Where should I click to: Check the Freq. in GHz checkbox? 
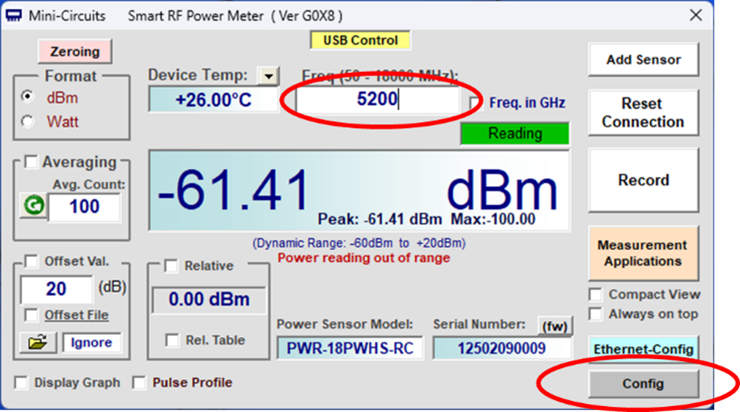coord(475,102)
